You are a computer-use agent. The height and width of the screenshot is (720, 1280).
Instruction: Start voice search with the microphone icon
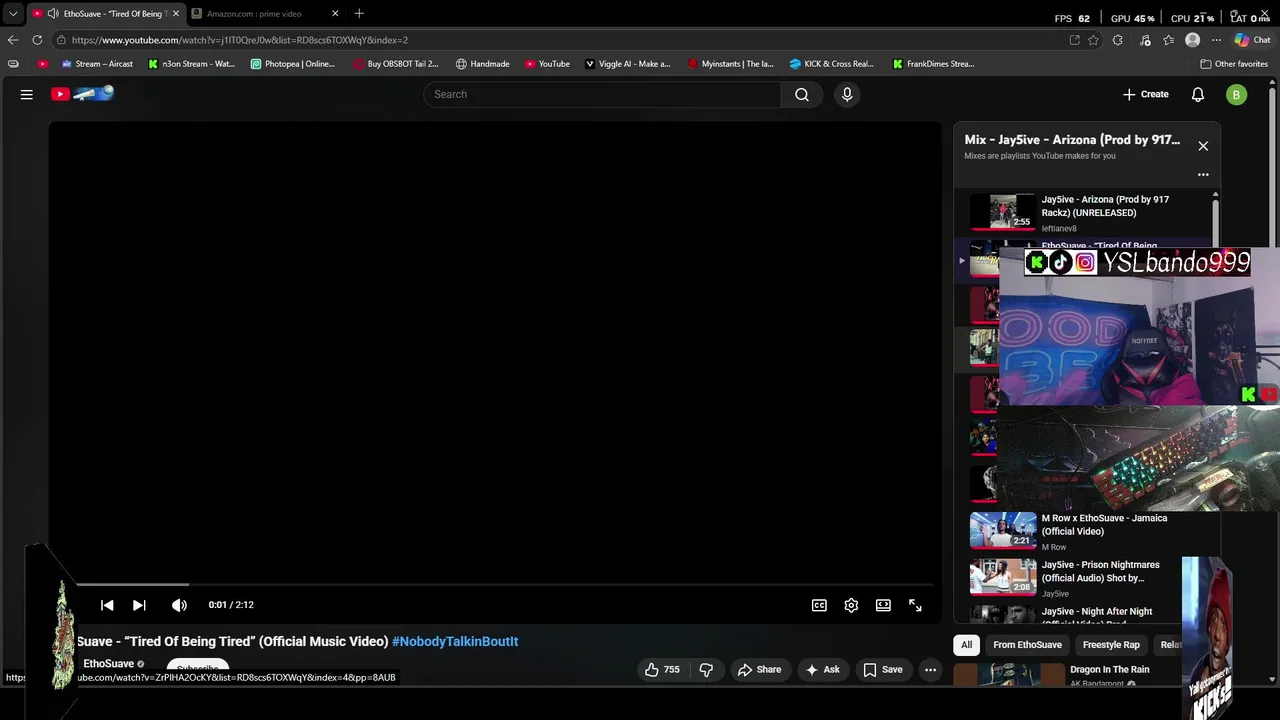(x=847, y=94)
